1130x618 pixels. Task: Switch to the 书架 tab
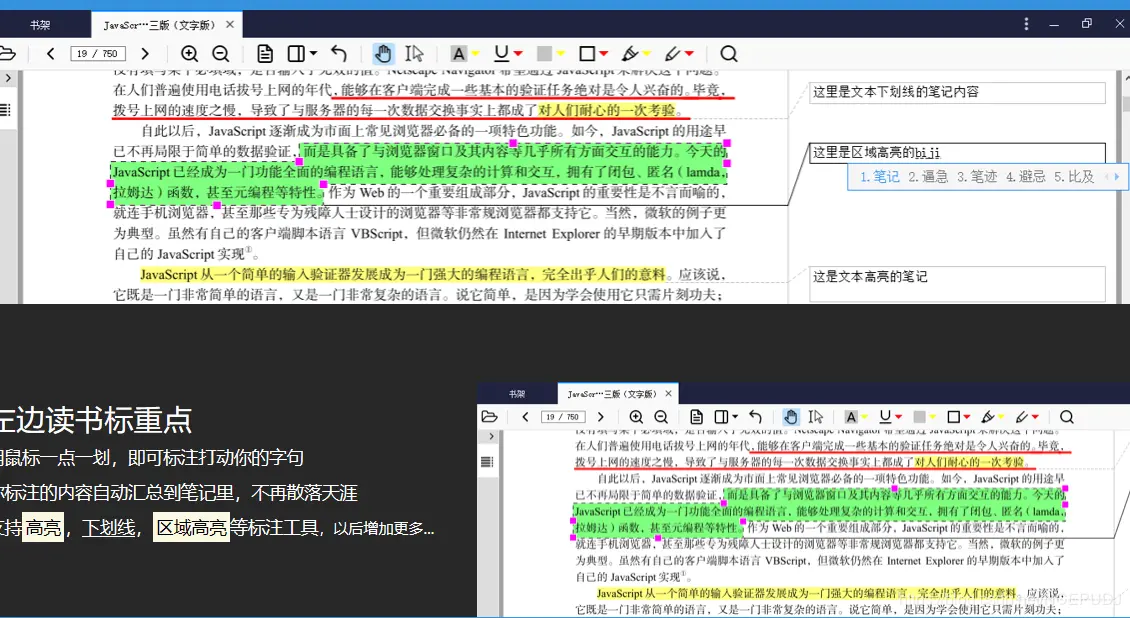39,22
